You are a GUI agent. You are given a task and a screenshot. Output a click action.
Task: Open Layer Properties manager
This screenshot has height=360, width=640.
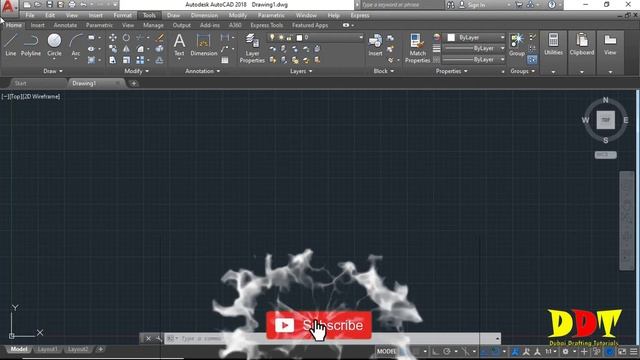click(252, 48)
